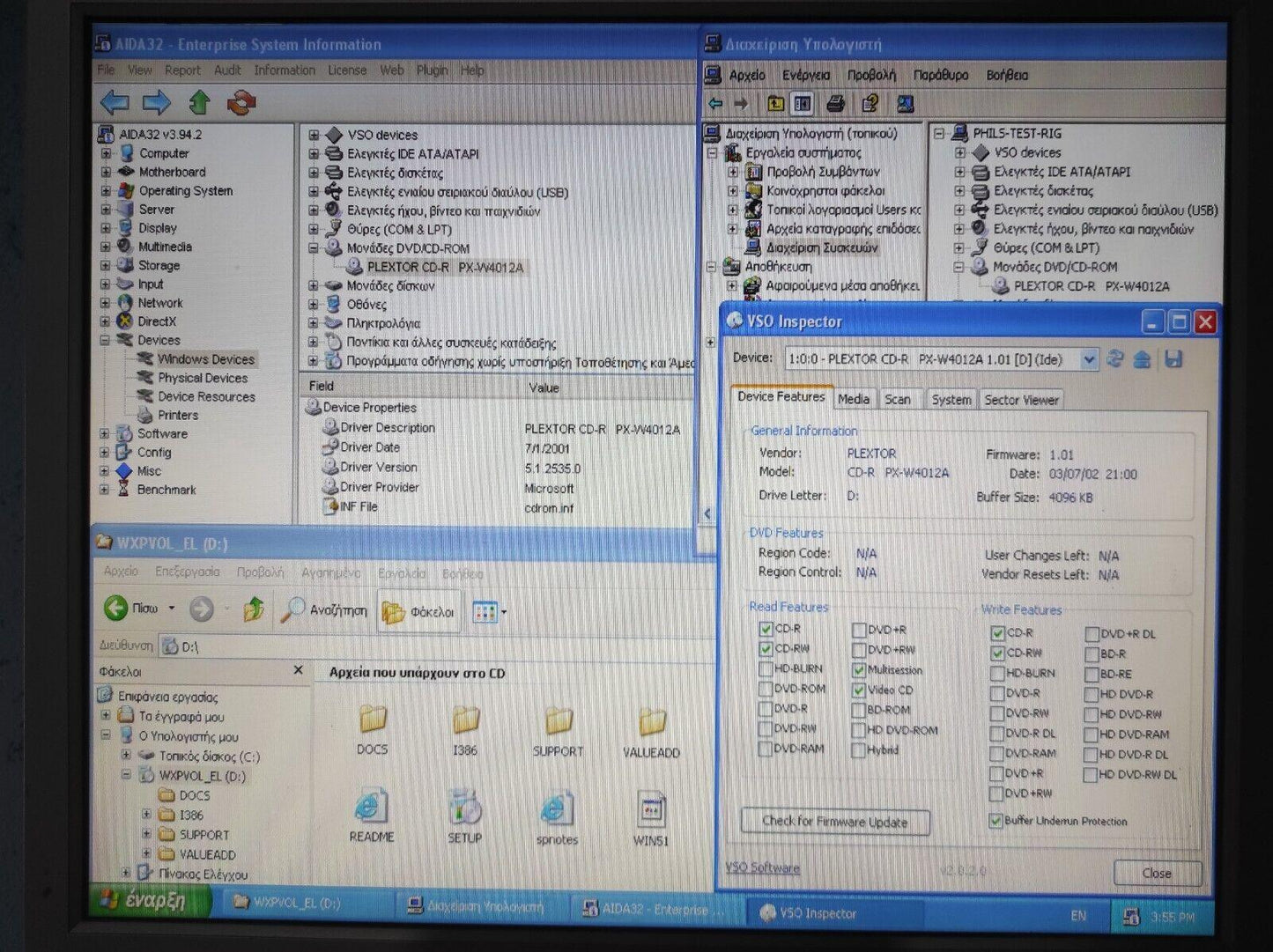This screenshot has height=952, width=1273.
Task: Check the DVD-ROM read feature checkbox
Action: [x=766, y=689]
